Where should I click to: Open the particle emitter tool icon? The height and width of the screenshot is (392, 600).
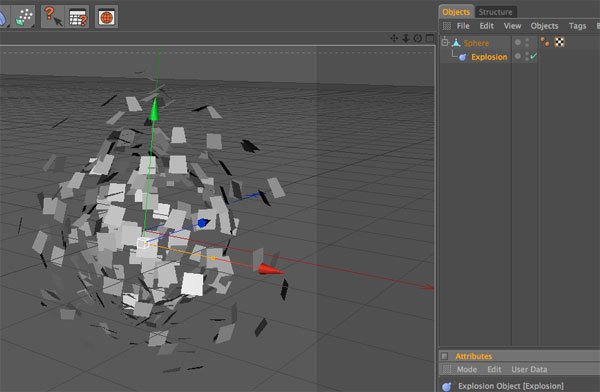click(x=24, y=16)
